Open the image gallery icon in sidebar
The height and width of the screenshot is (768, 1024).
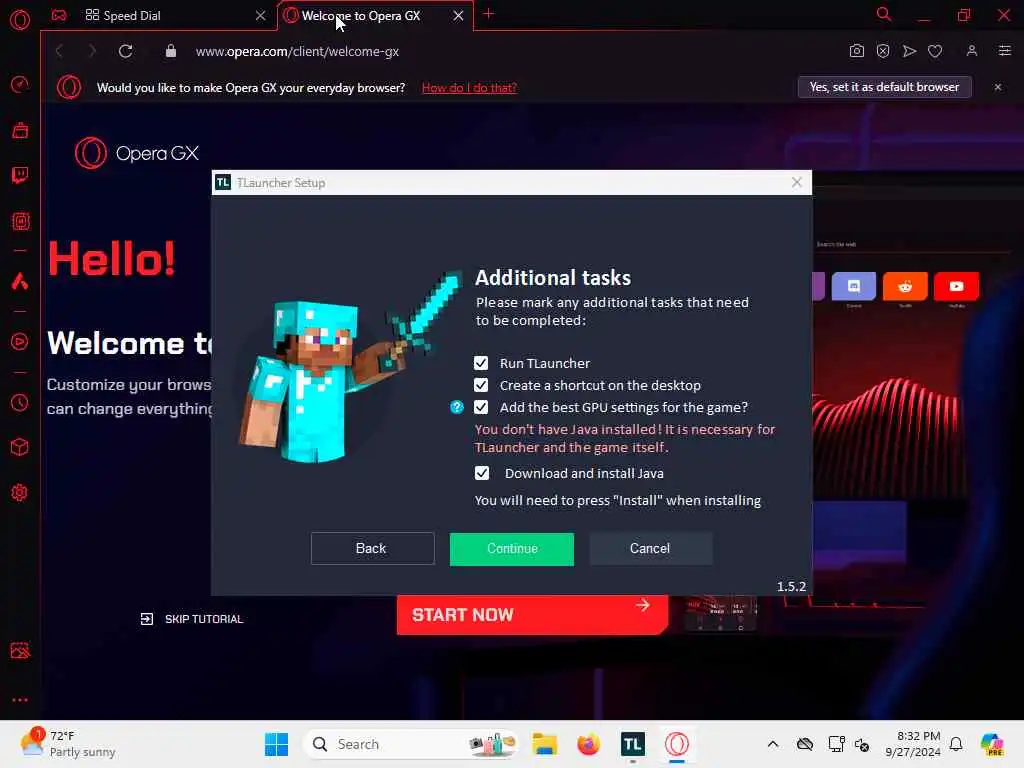[x=20, y=650]
